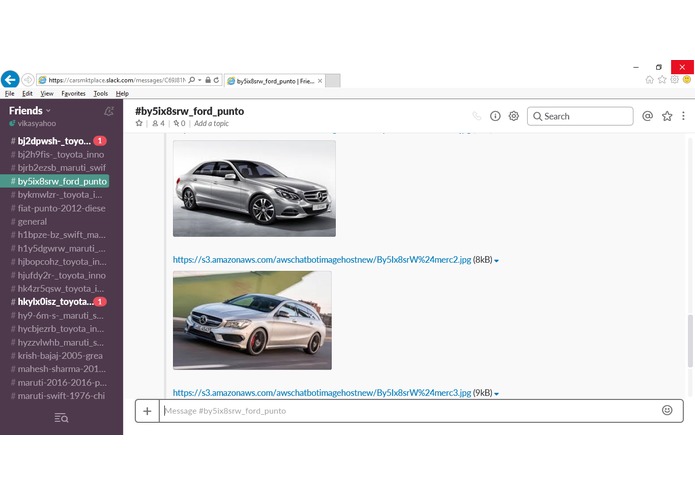The width and height of the screenshot is (695, 494).
Task: Open browser favorites star icon
Action: pyautogui.click(x=662, y=80)
